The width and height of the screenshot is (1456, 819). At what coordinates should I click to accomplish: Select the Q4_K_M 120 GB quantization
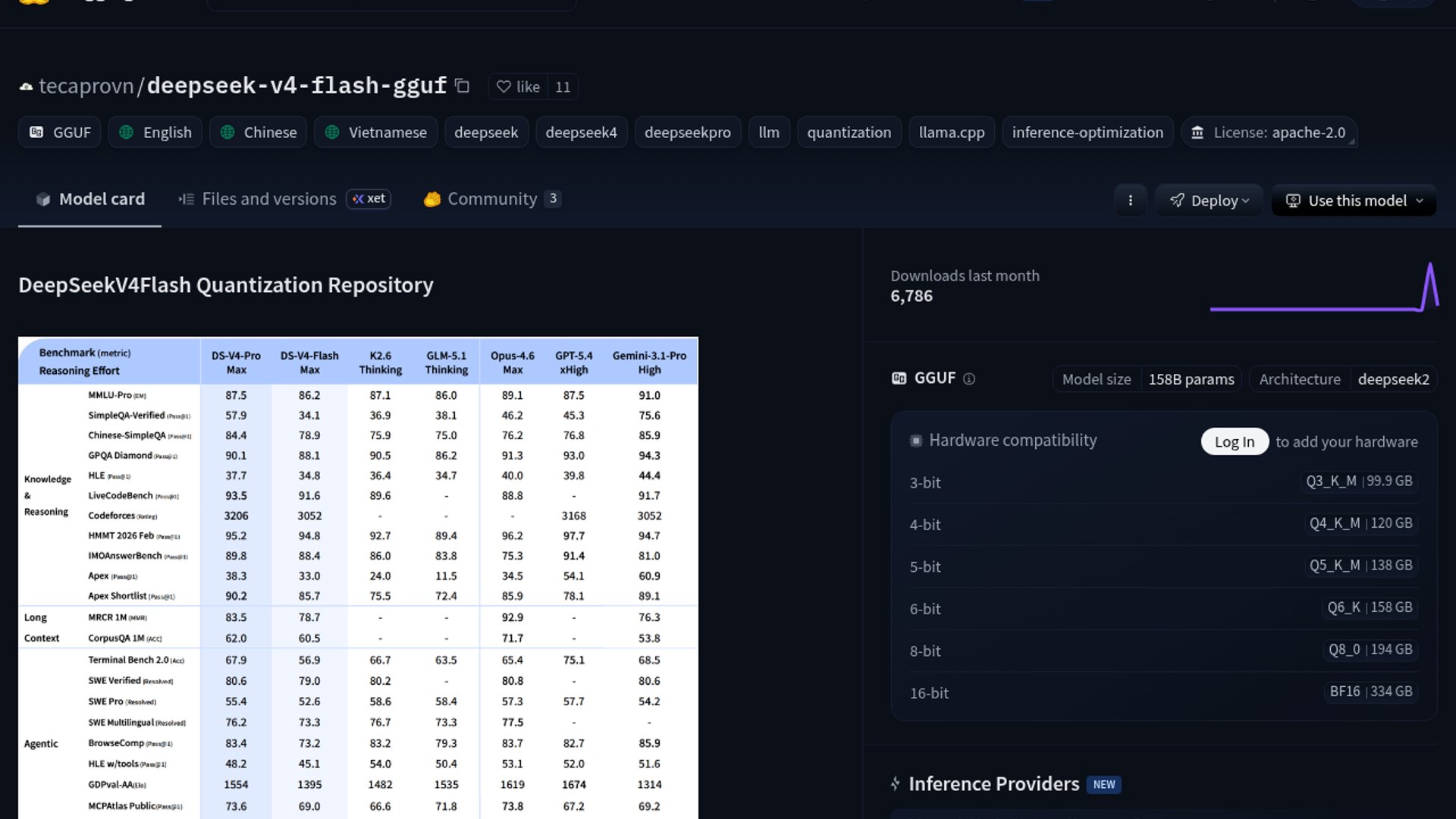click(x=1360, y=523)
